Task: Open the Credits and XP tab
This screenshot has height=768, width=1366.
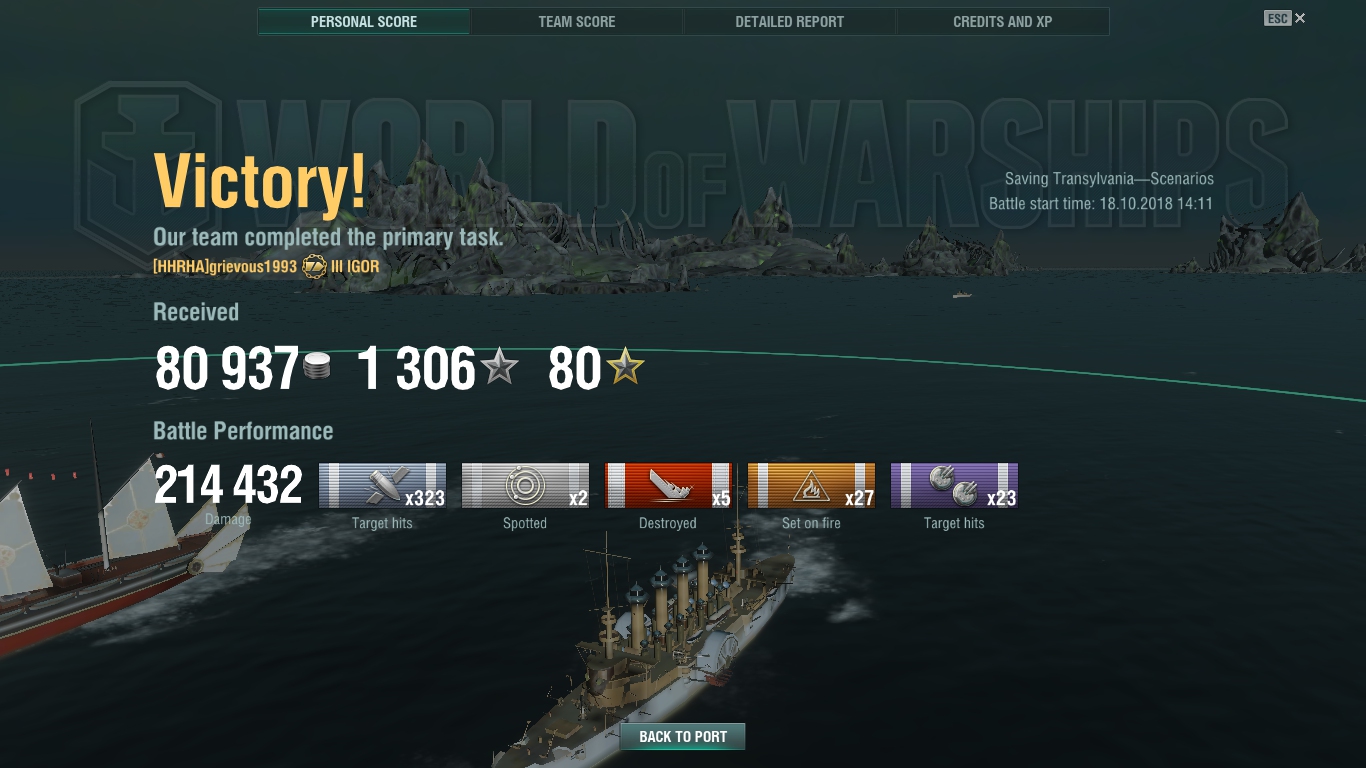Action: [x=1003, y=21]
